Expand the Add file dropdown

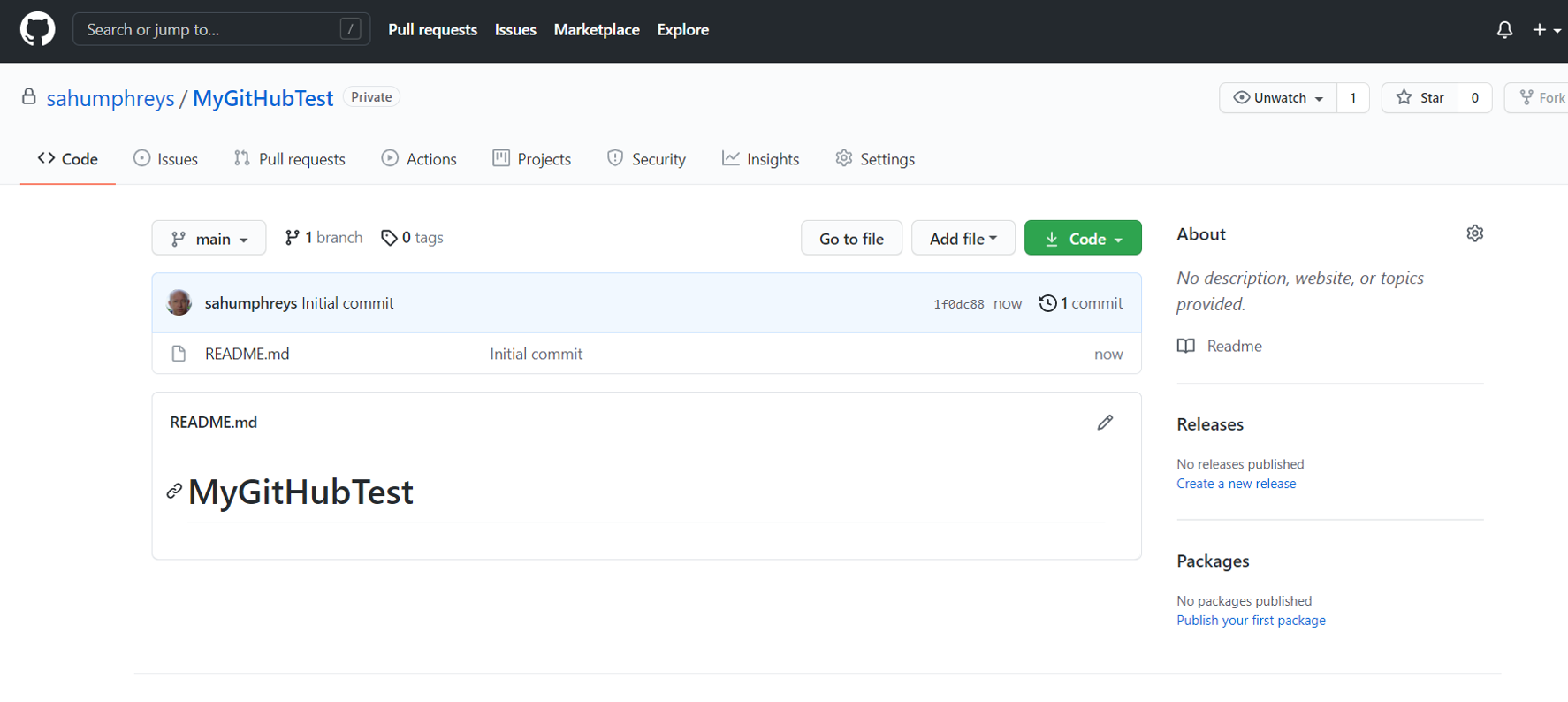click(x=963, y=238)
